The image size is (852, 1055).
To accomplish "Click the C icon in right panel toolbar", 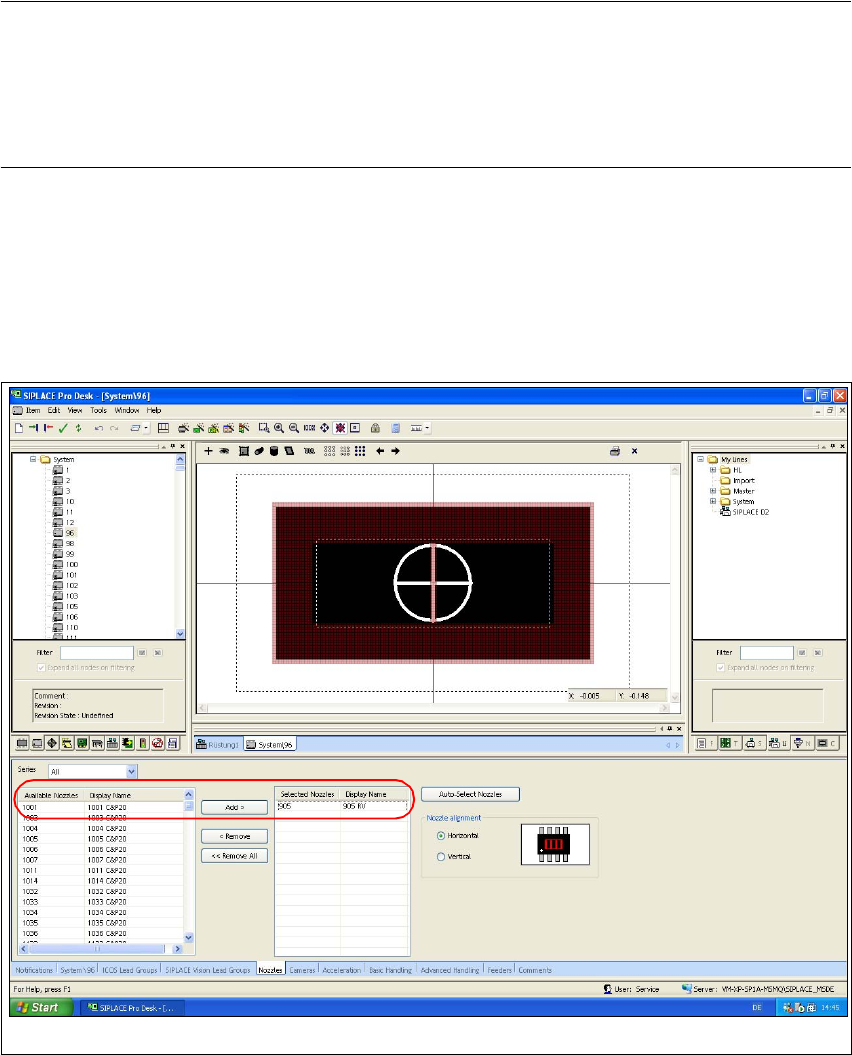I will click(826, 743).
